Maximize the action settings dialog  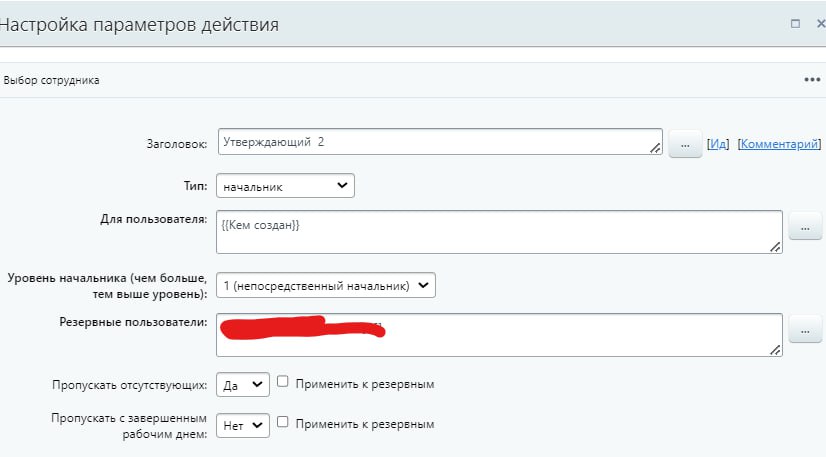[x=795, y=23]
